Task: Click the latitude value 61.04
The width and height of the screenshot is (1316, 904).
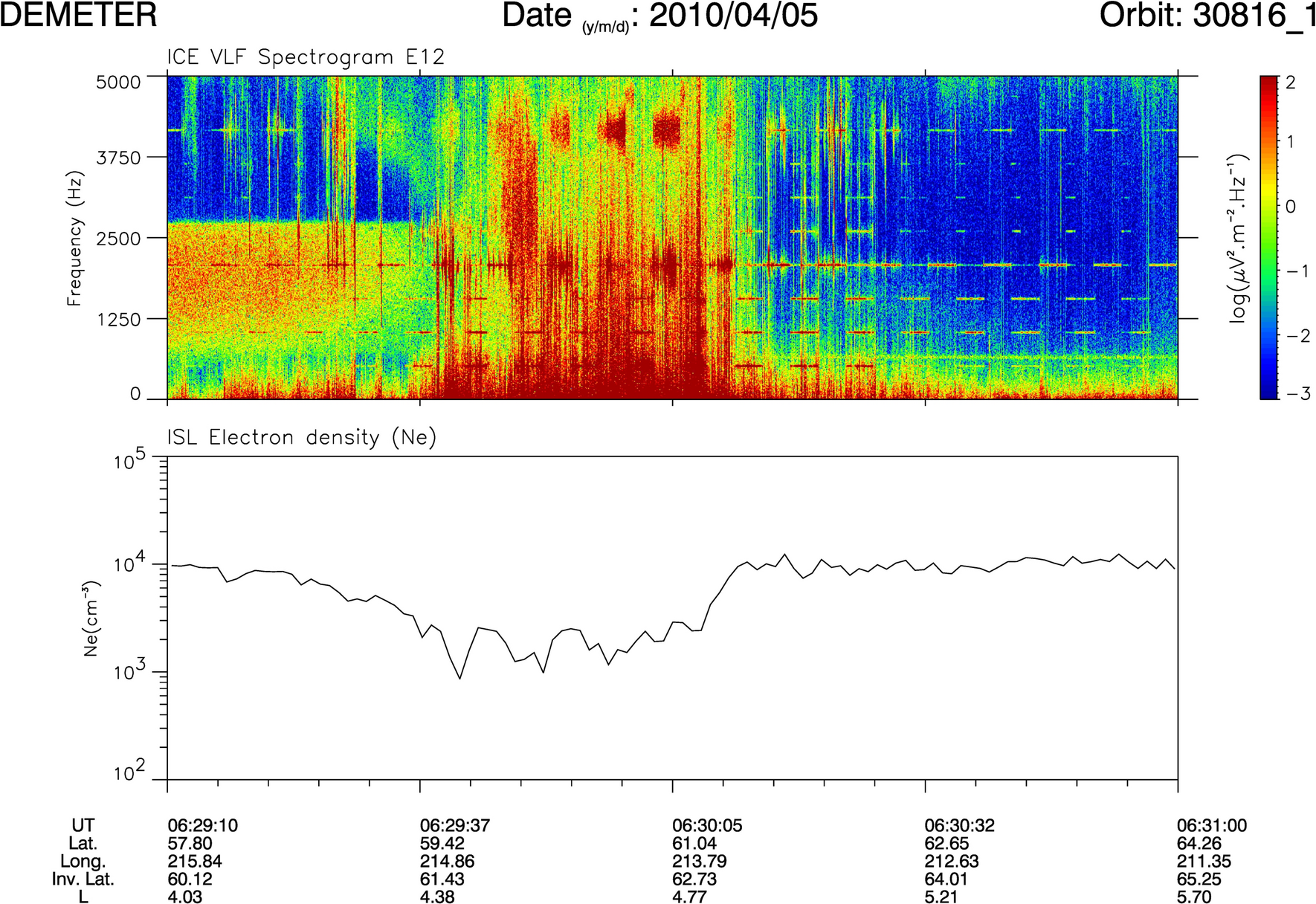Action: coord(694,844)
